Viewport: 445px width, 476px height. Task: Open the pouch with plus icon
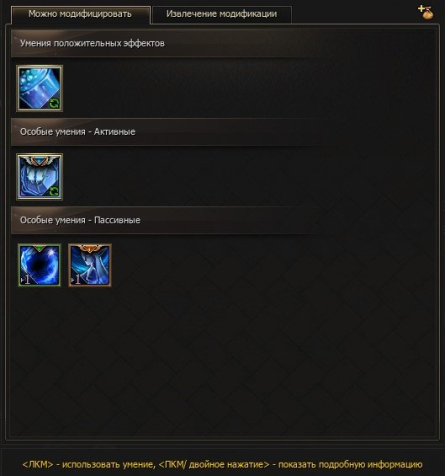click(426, 12)
